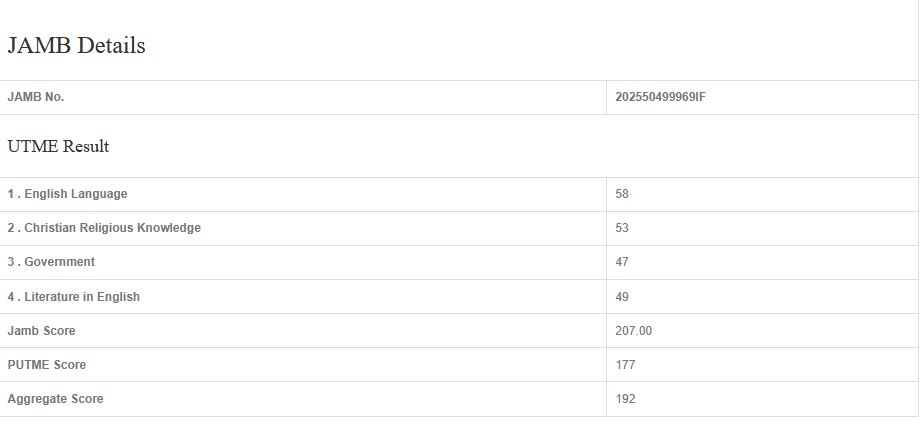This screenshot has width=922, height=431.
Task: Select the Jamb Score label
Action: pyautogui.click(x=41, y=331)
